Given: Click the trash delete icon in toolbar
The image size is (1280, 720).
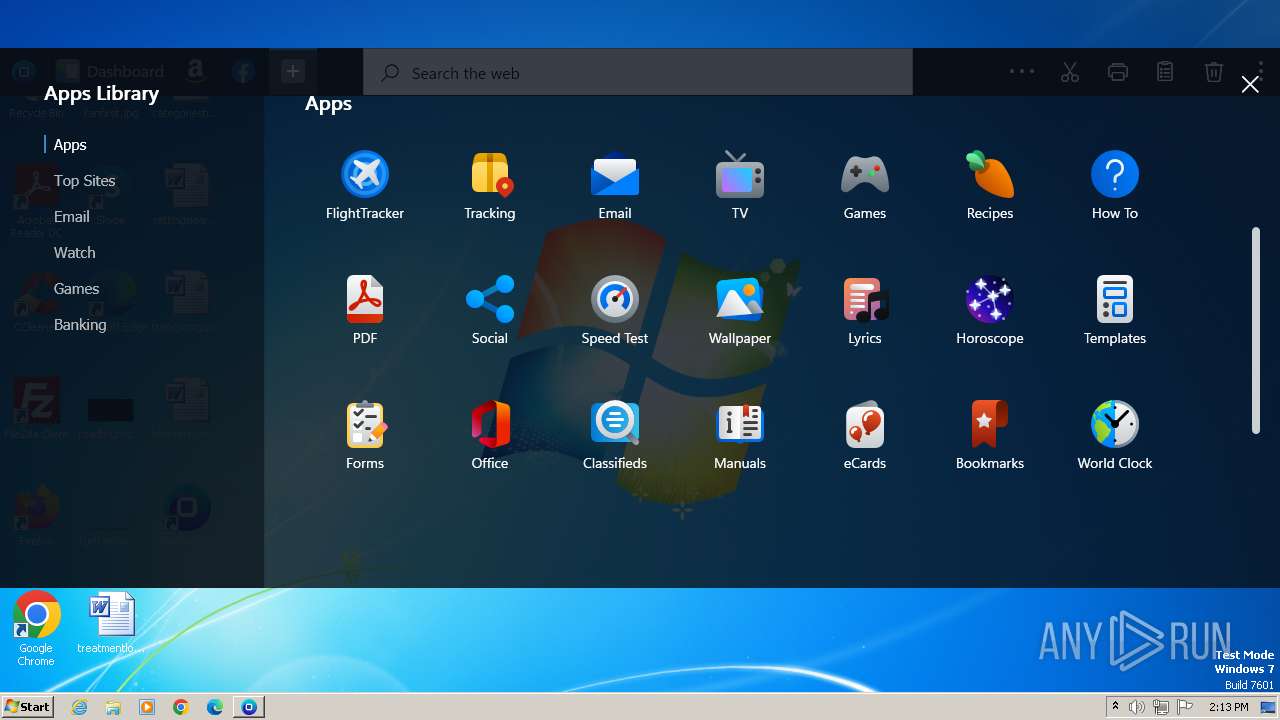Looking at the screenshot, I should click(1213, 72).
